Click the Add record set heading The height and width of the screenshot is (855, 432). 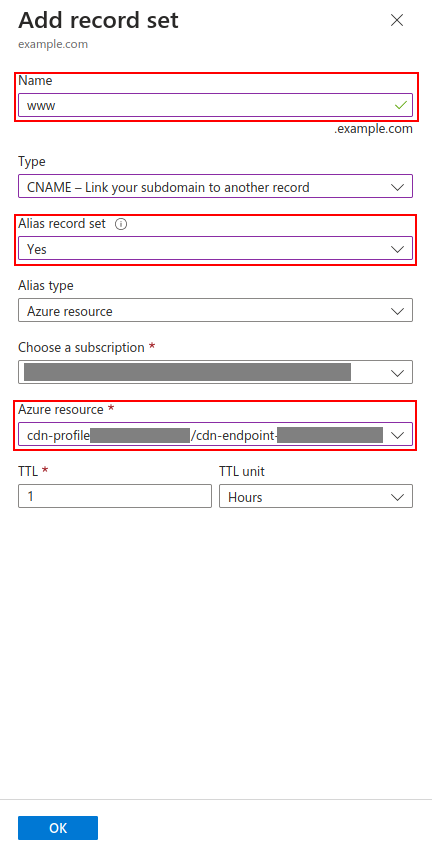point(98,21)
